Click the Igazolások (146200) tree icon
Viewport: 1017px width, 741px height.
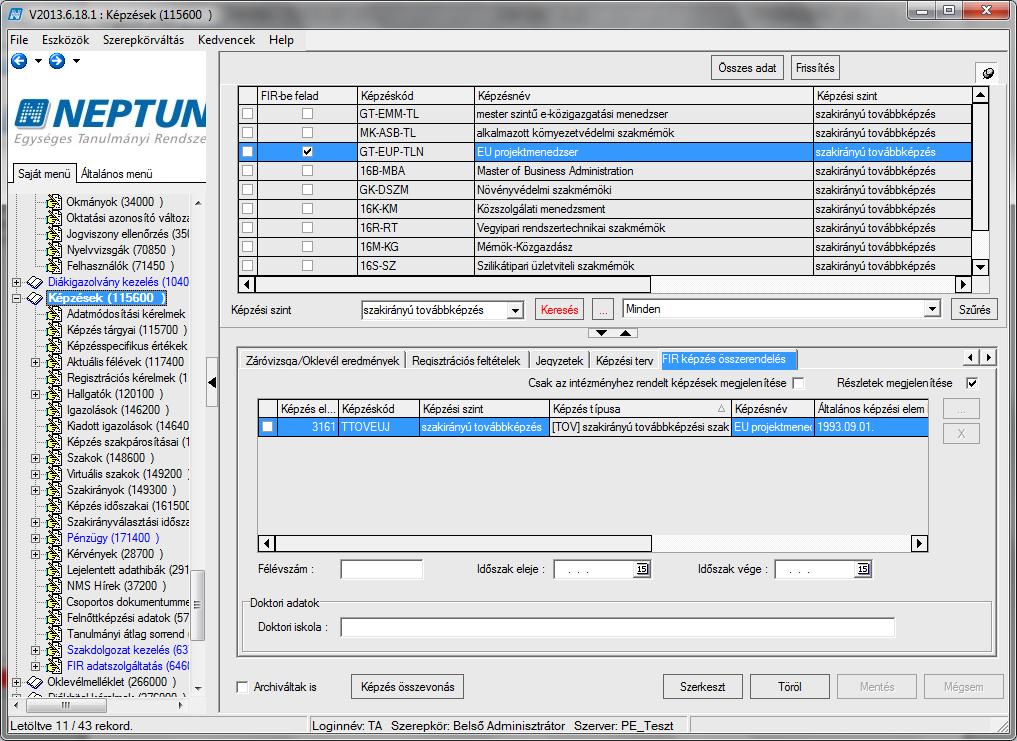click(54, 410)
